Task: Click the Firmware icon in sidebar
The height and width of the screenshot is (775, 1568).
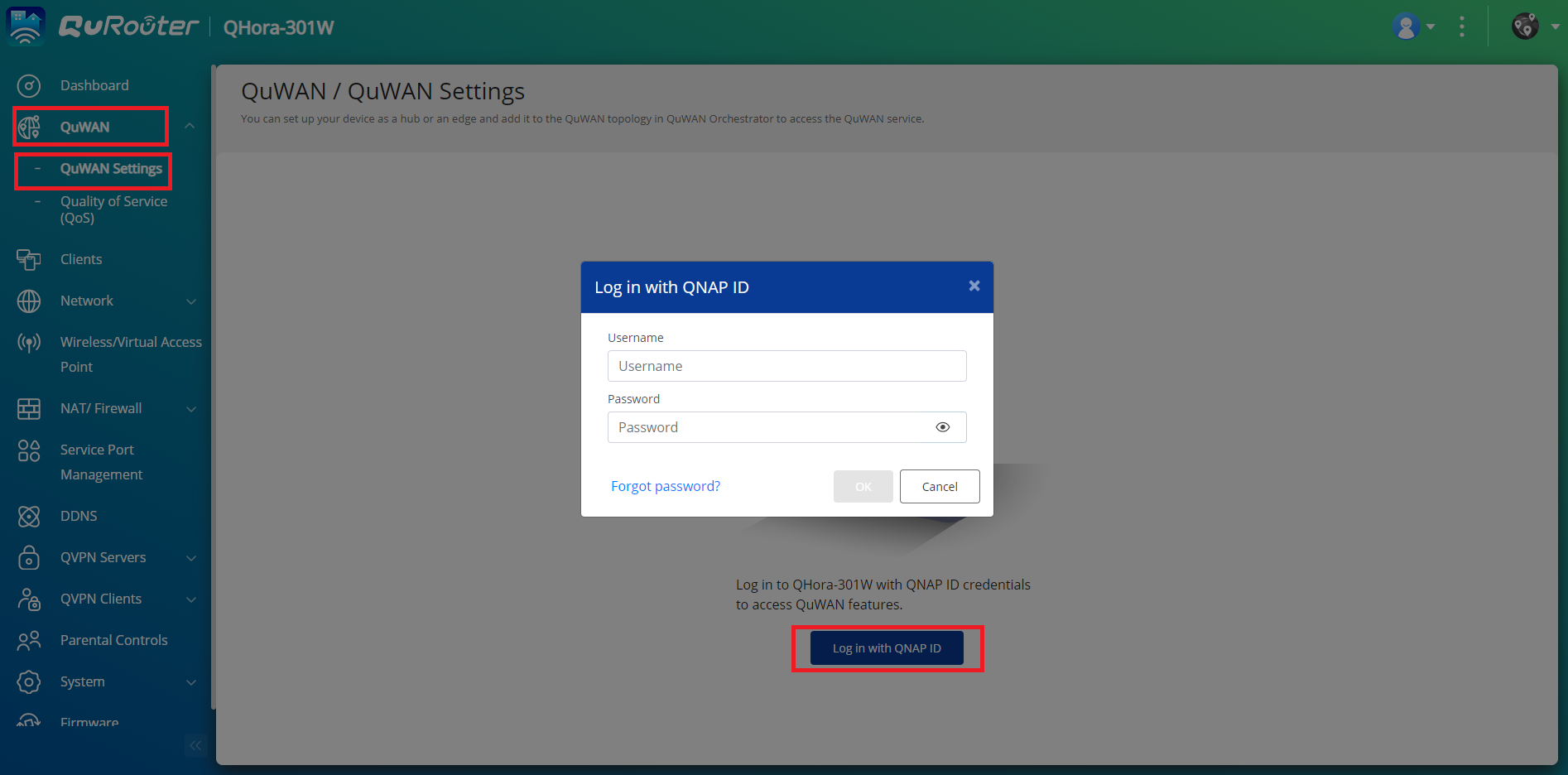Action: 29,721
